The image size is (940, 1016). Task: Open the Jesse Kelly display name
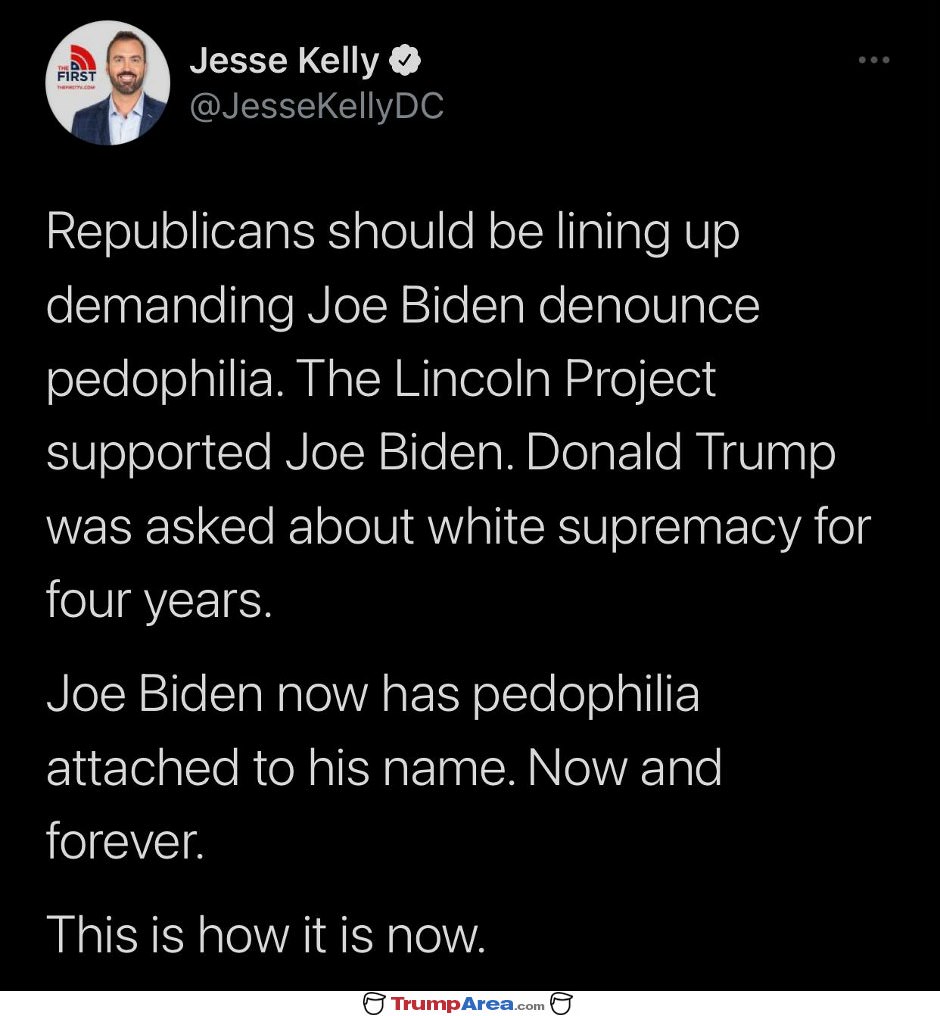[x=284, y=62]
